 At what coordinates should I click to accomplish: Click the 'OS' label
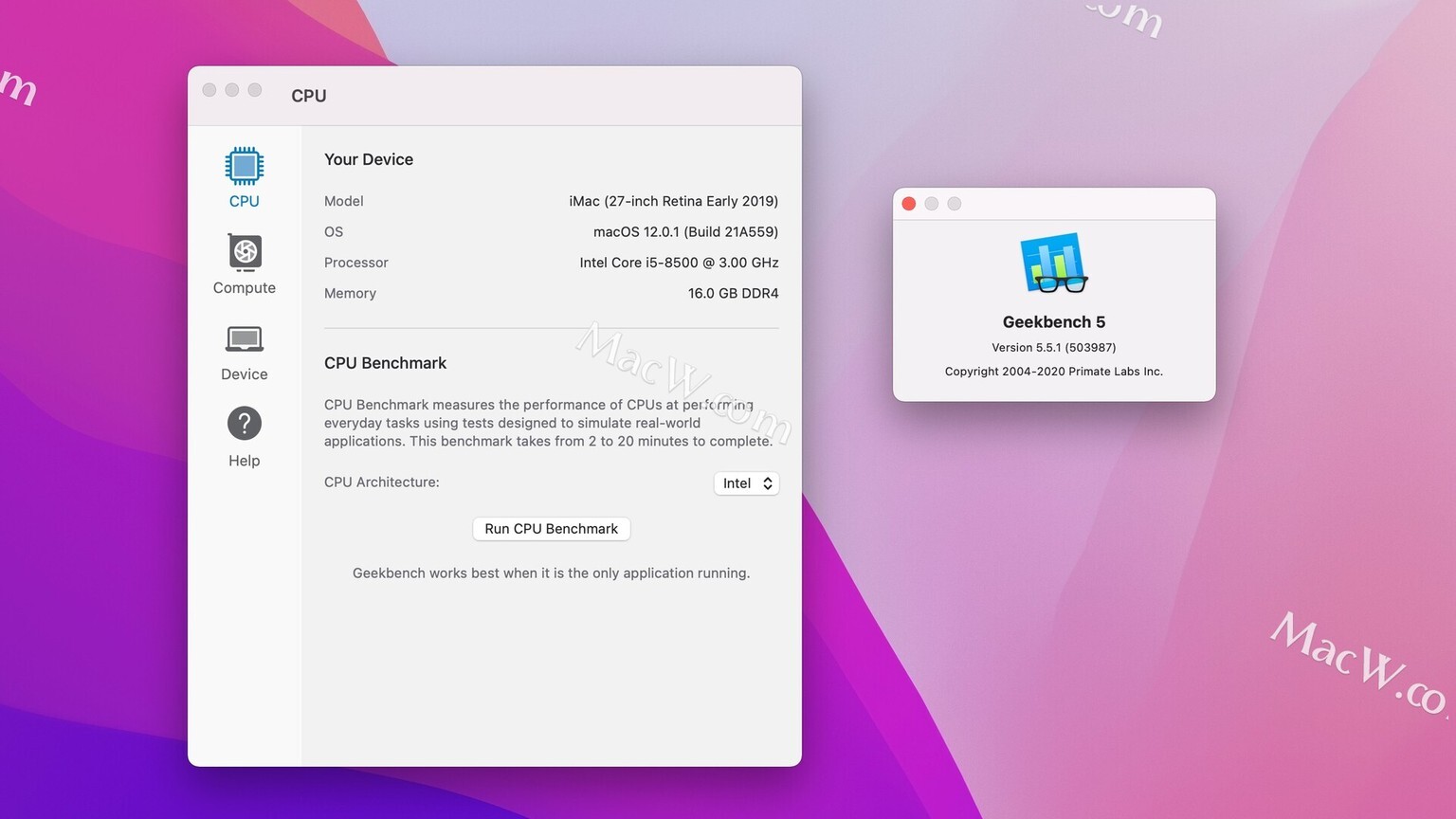(x=334, y=231)
